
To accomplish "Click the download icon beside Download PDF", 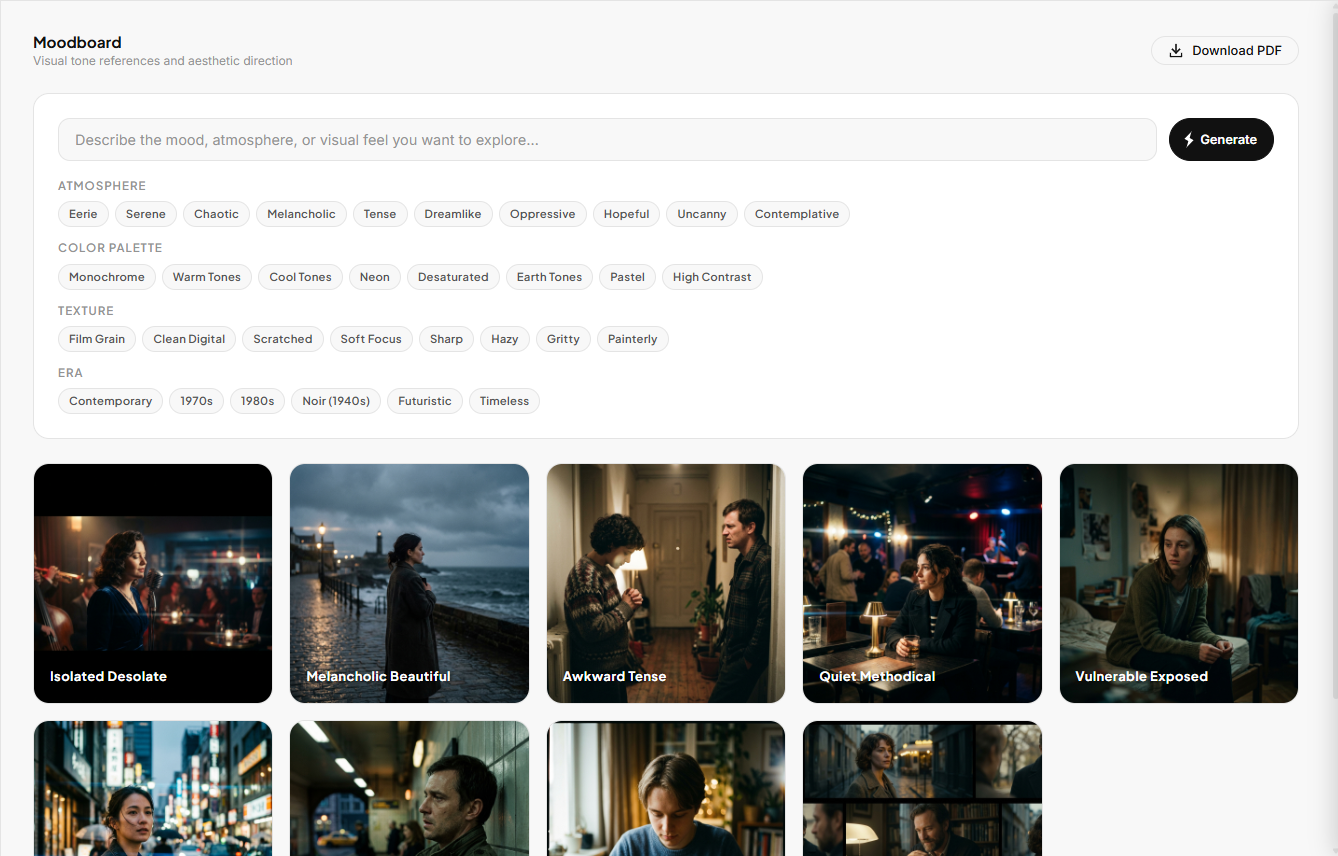I will 1176,51.
